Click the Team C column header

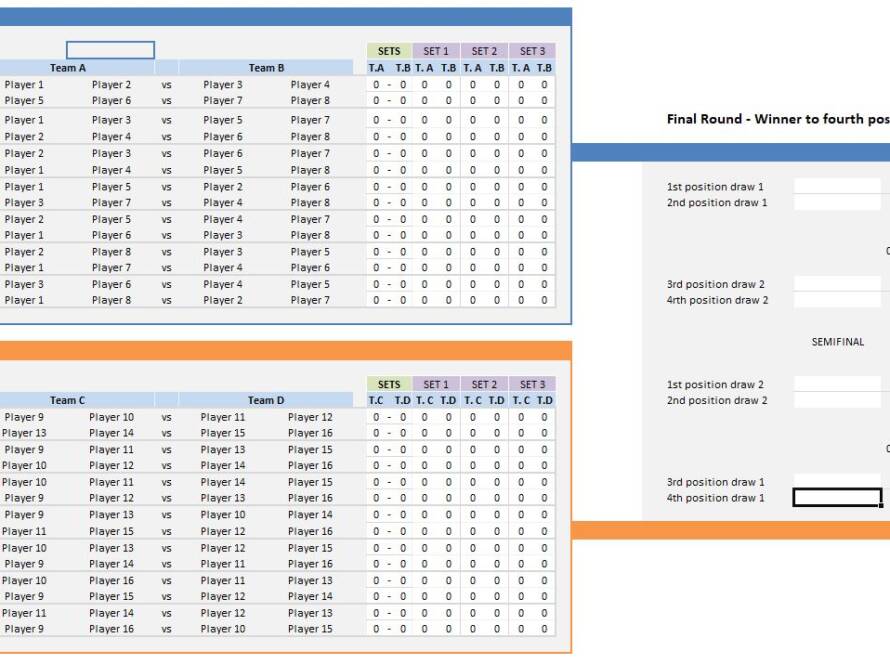point(68,400)
